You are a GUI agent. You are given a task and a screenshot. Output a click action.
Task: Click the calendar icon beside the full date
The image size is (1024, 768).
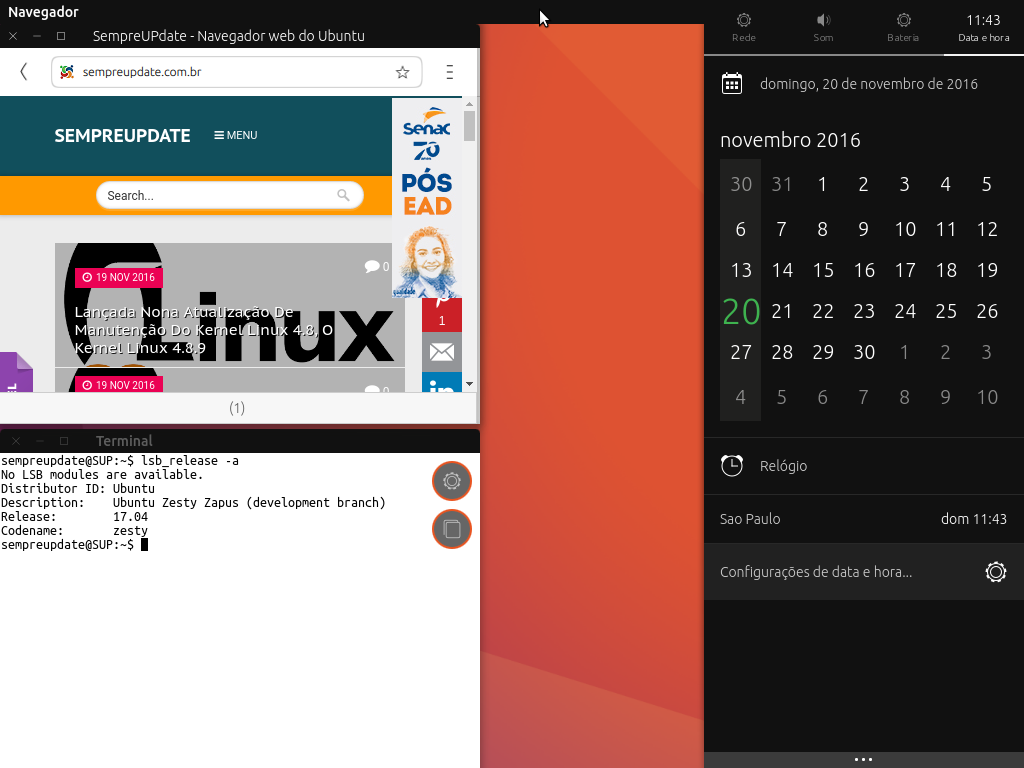point(732,84)
